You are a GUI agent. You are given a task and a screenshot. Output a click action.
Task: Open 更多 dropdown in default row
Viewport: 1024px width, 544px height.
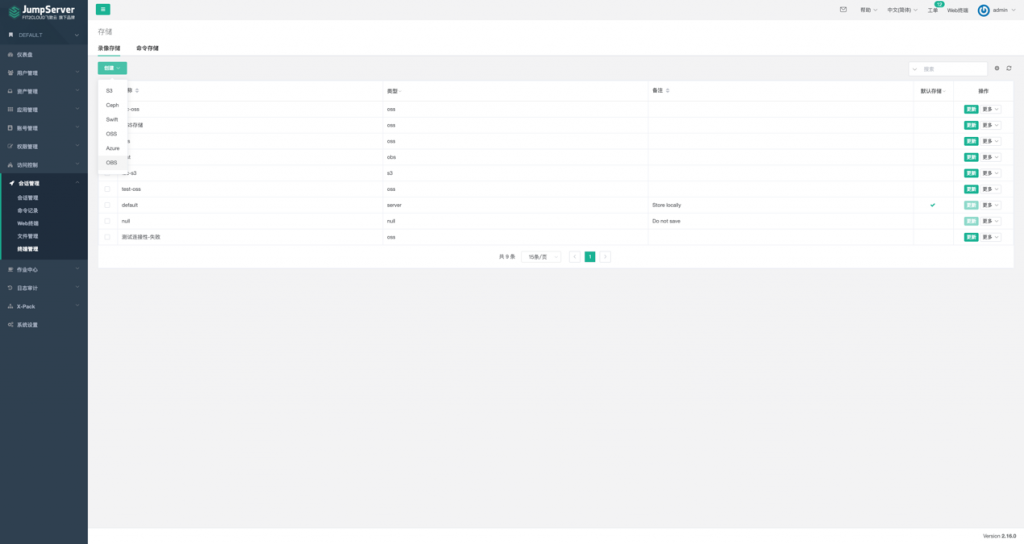coord(991,205)
